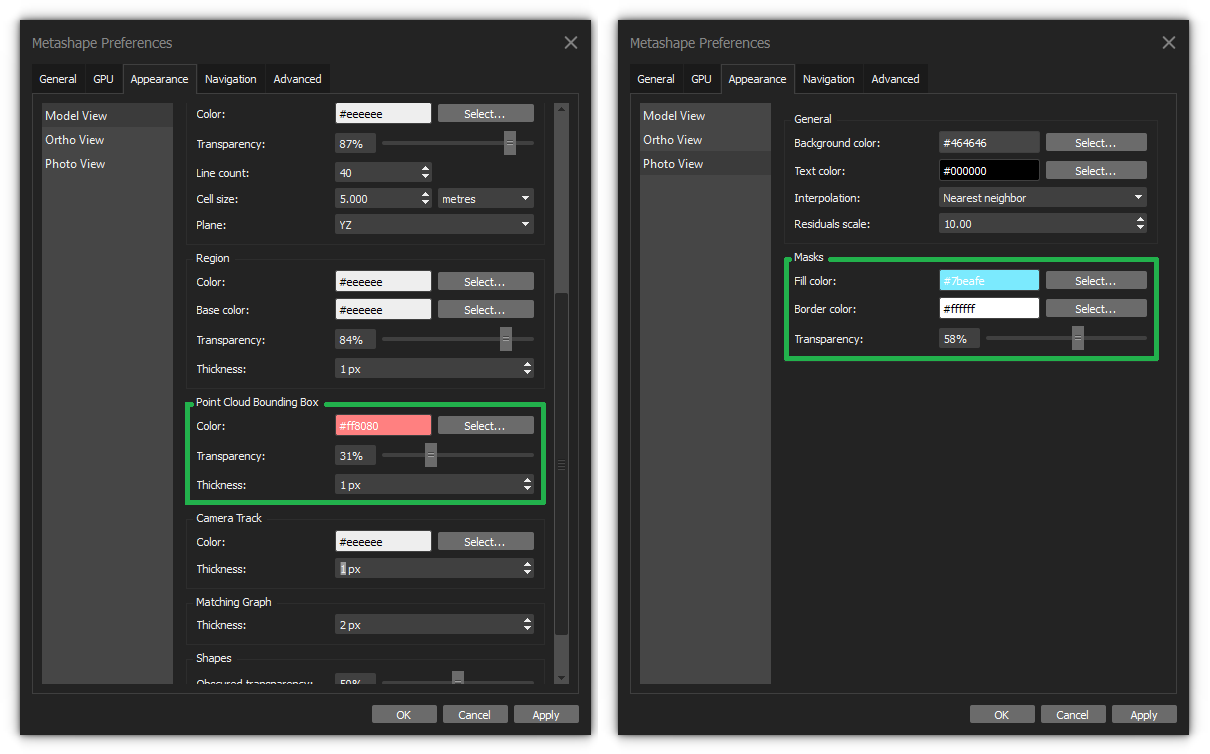1210x754 pixels.
Task: Click the Region Base color #eeeeee swatch
Action: tap(383, 310)
